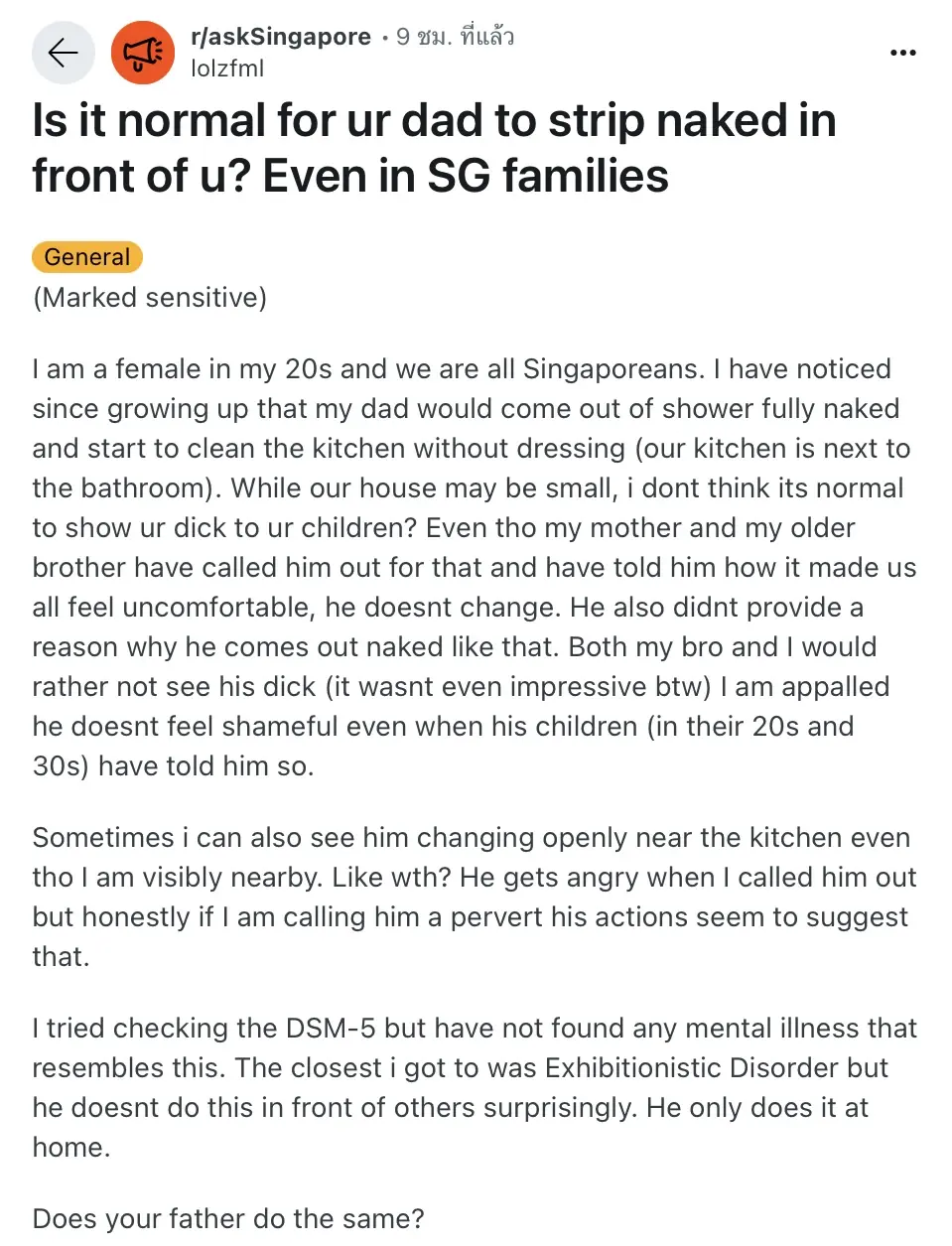952x1246 pixels.
Task: Click the word 'Singaporeans' in the first paragraph
Action: pos(613,369)
